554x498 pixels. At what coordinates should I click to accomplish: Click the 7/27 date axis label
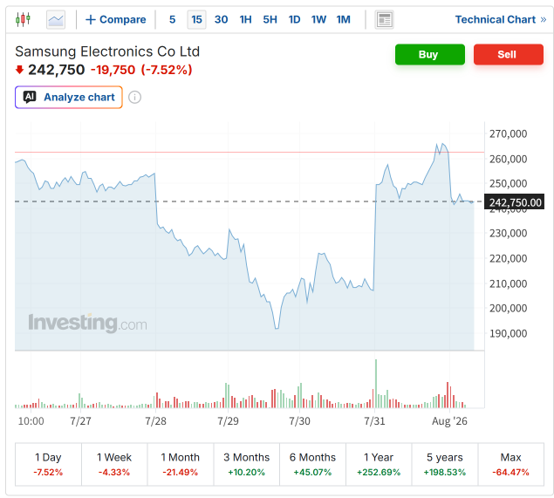pyautogui.click(x=81, y=421)
